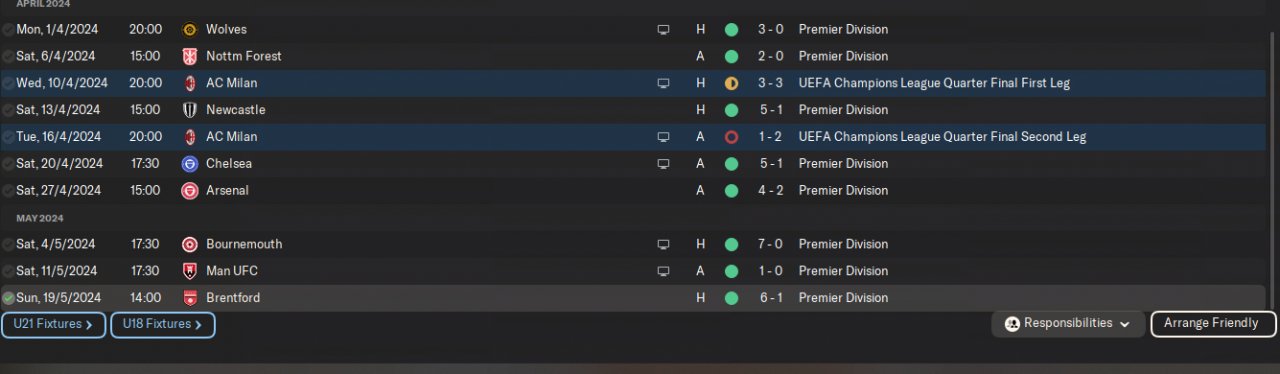Click the Brentford club badge icon

190,298
